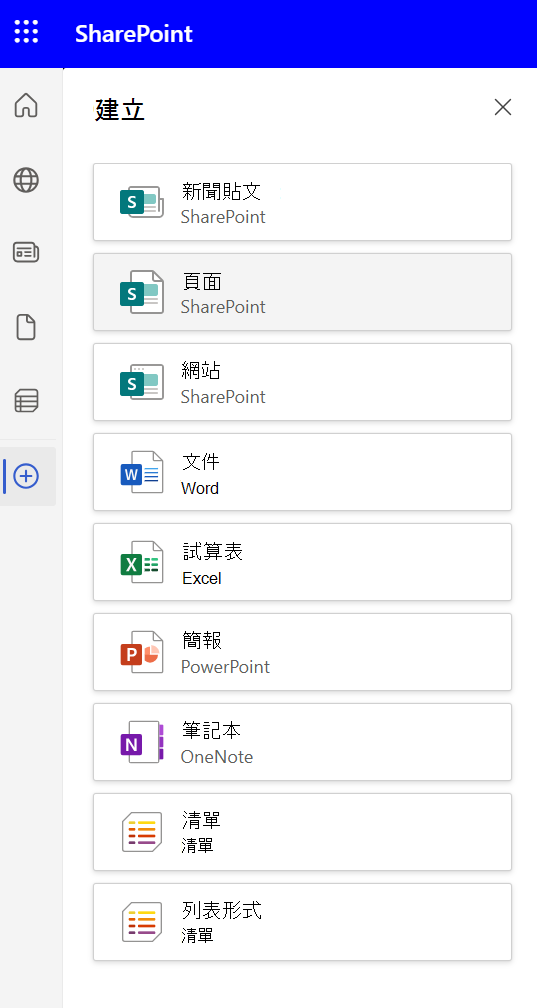
Task: Click the 建立 panel heading
Action: [x=120, y=110]
